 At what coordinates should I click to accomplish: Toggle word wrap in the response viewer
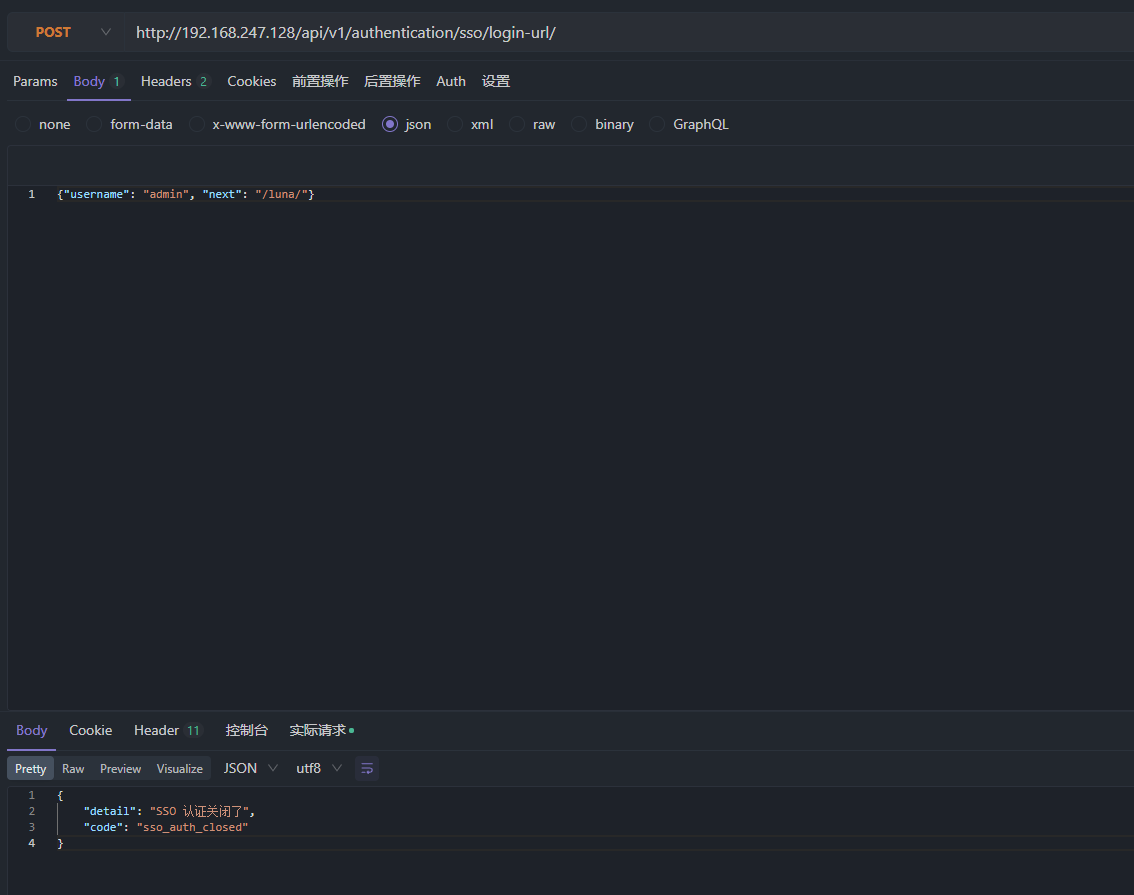coord(366,768)
